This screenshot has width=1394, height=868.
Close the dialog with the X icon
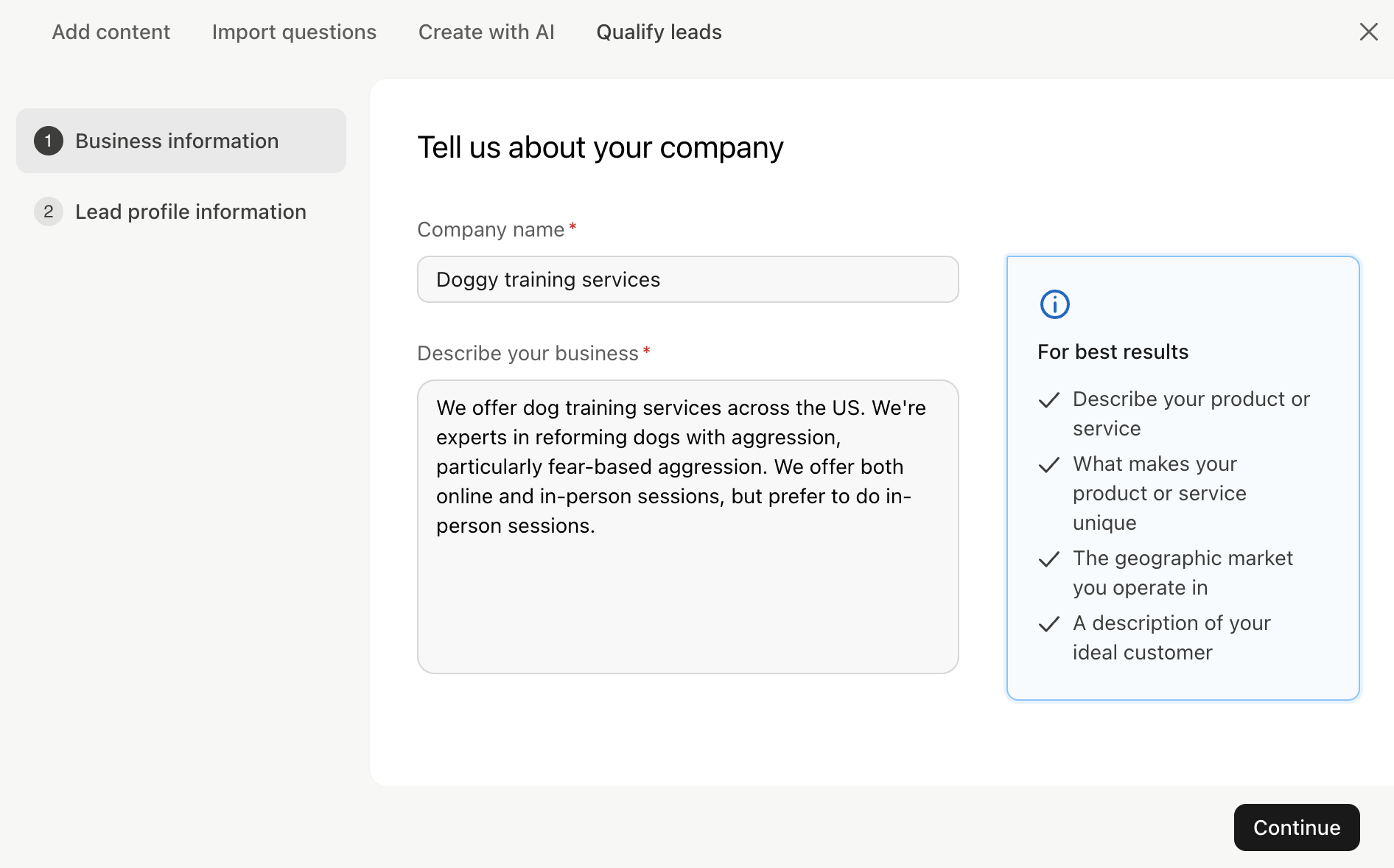coord(1368,32)
